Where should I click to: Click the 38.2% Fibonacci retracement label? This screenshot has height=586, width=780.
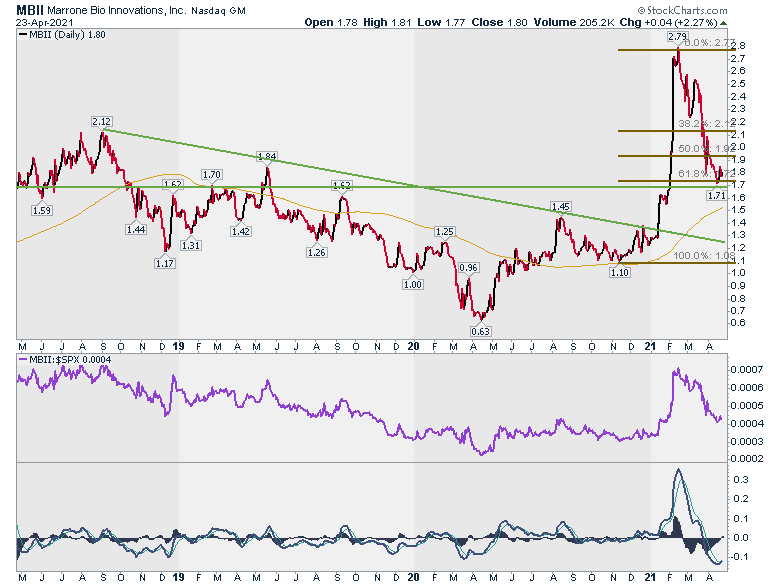(706, 123)
